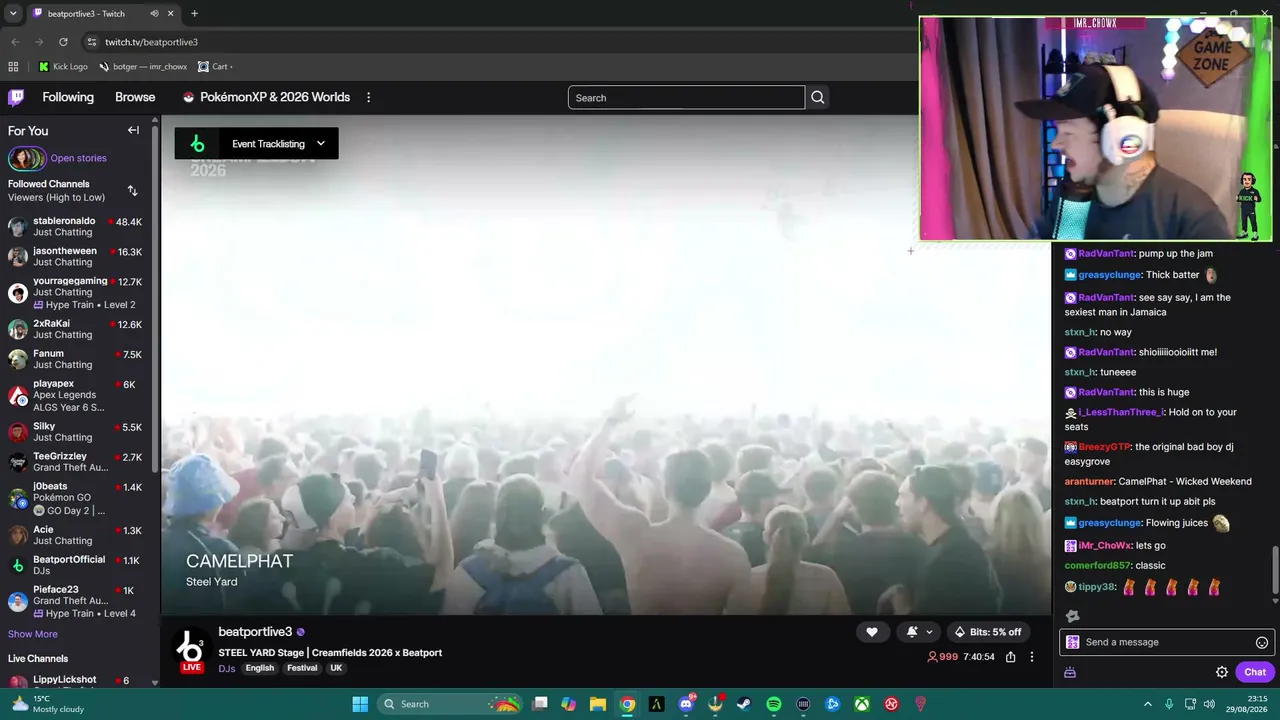The image size is (1280, 720).
Task: Open j0beats channel in sidebar
Action: click(75, 498)
